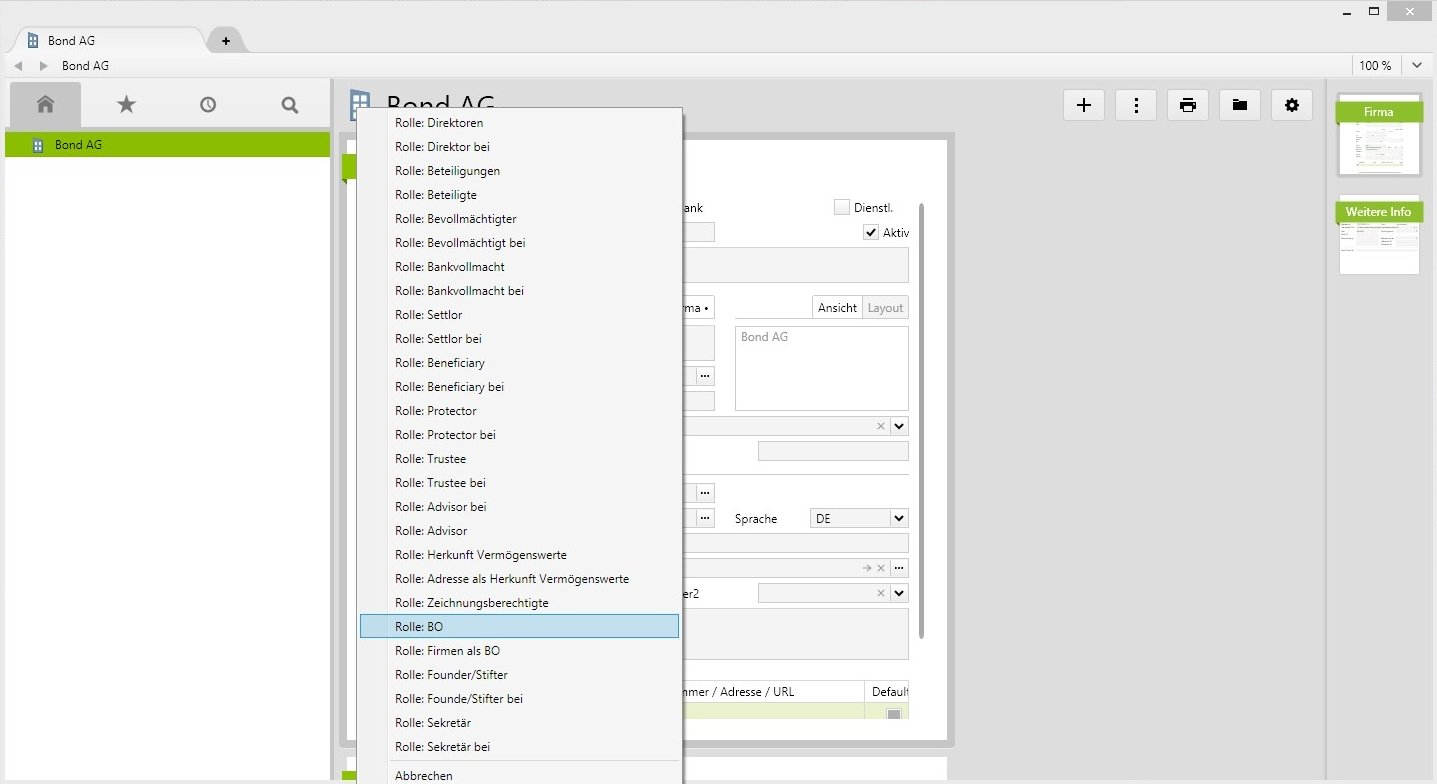Viewport: 1437px width, 784px height.
Task: Enable the Dienstl. checkbox
Action: tap(841, 207)
